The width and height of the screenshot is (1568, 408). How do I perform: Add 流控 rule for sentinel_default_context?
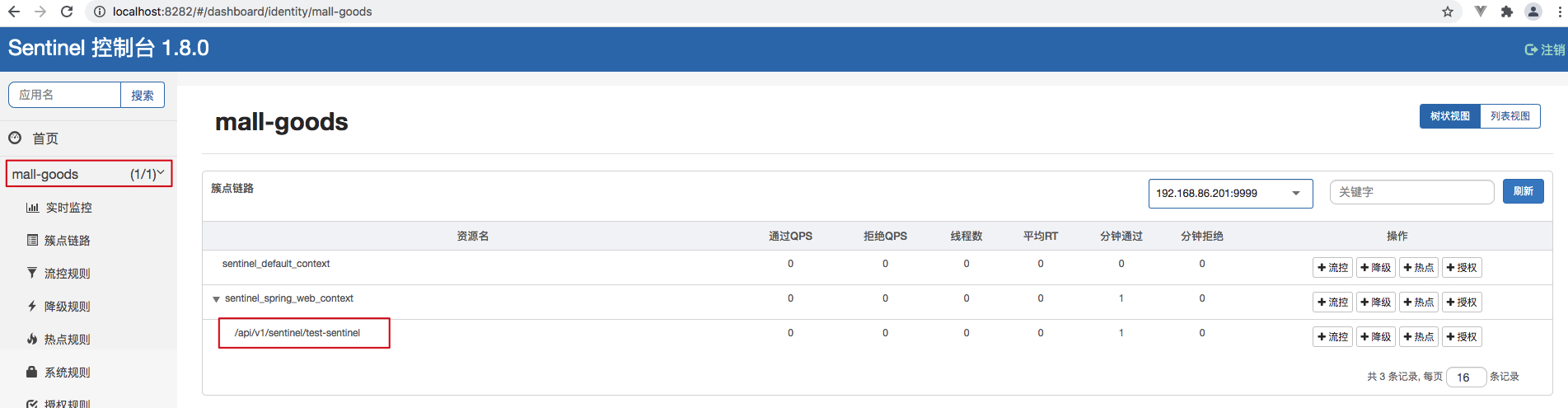click(1332, 268)
